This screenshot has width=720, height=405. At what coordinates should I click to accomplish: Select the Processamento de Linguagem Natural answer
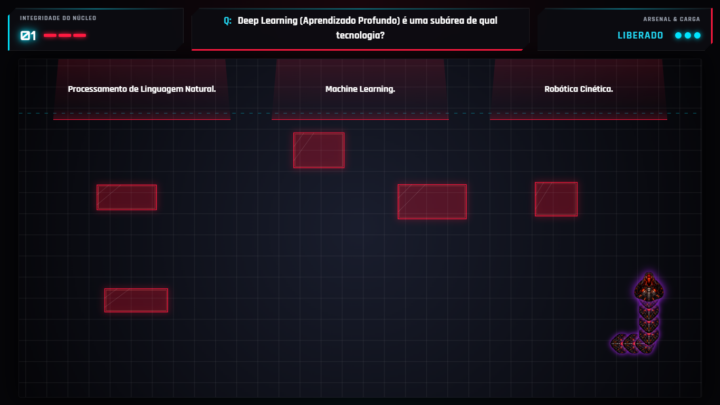click(x=142, y=89)
